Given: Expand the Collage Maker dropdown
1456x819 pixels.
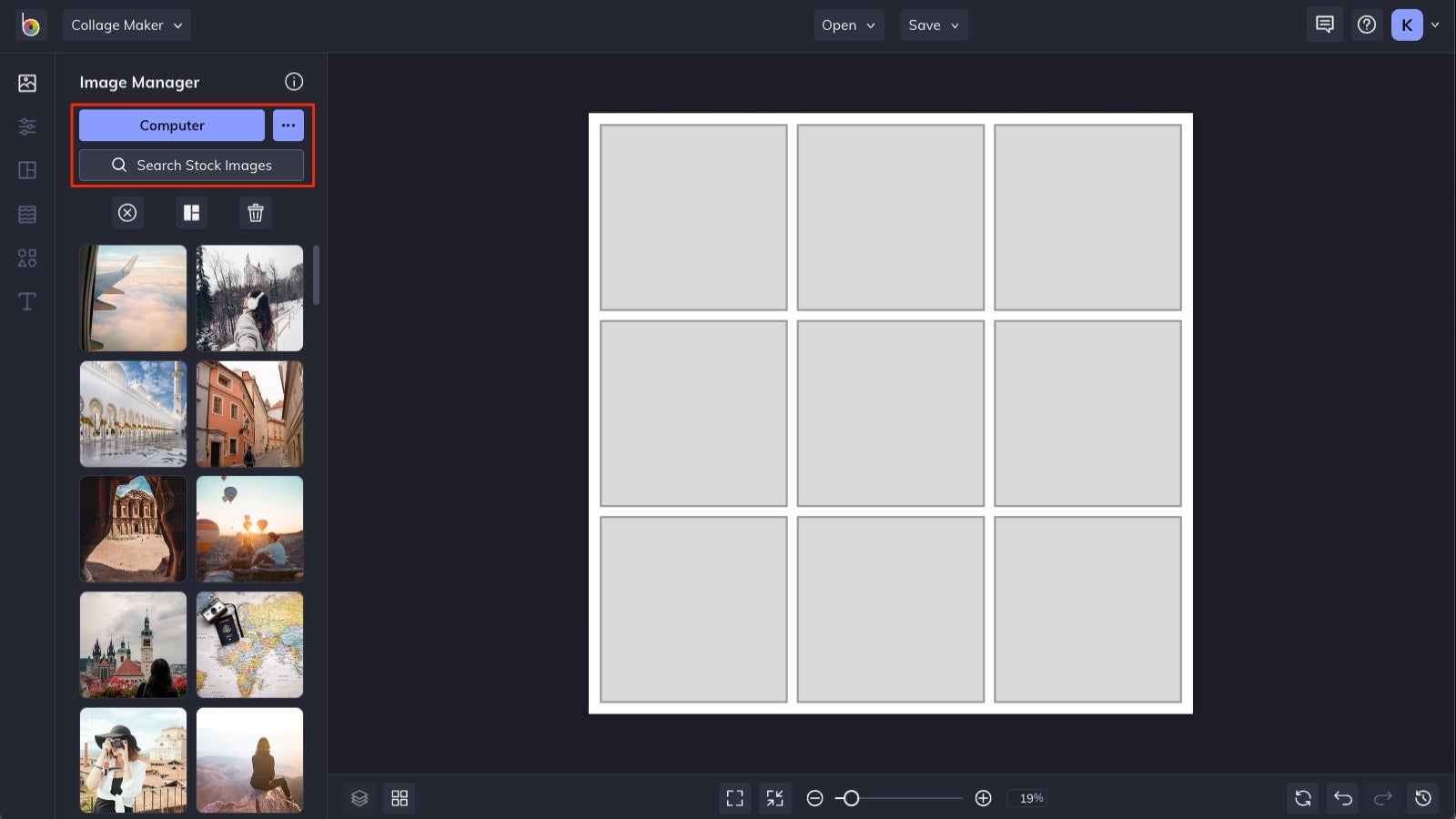Looking at the screenshot, I should (x=126, y=25).
